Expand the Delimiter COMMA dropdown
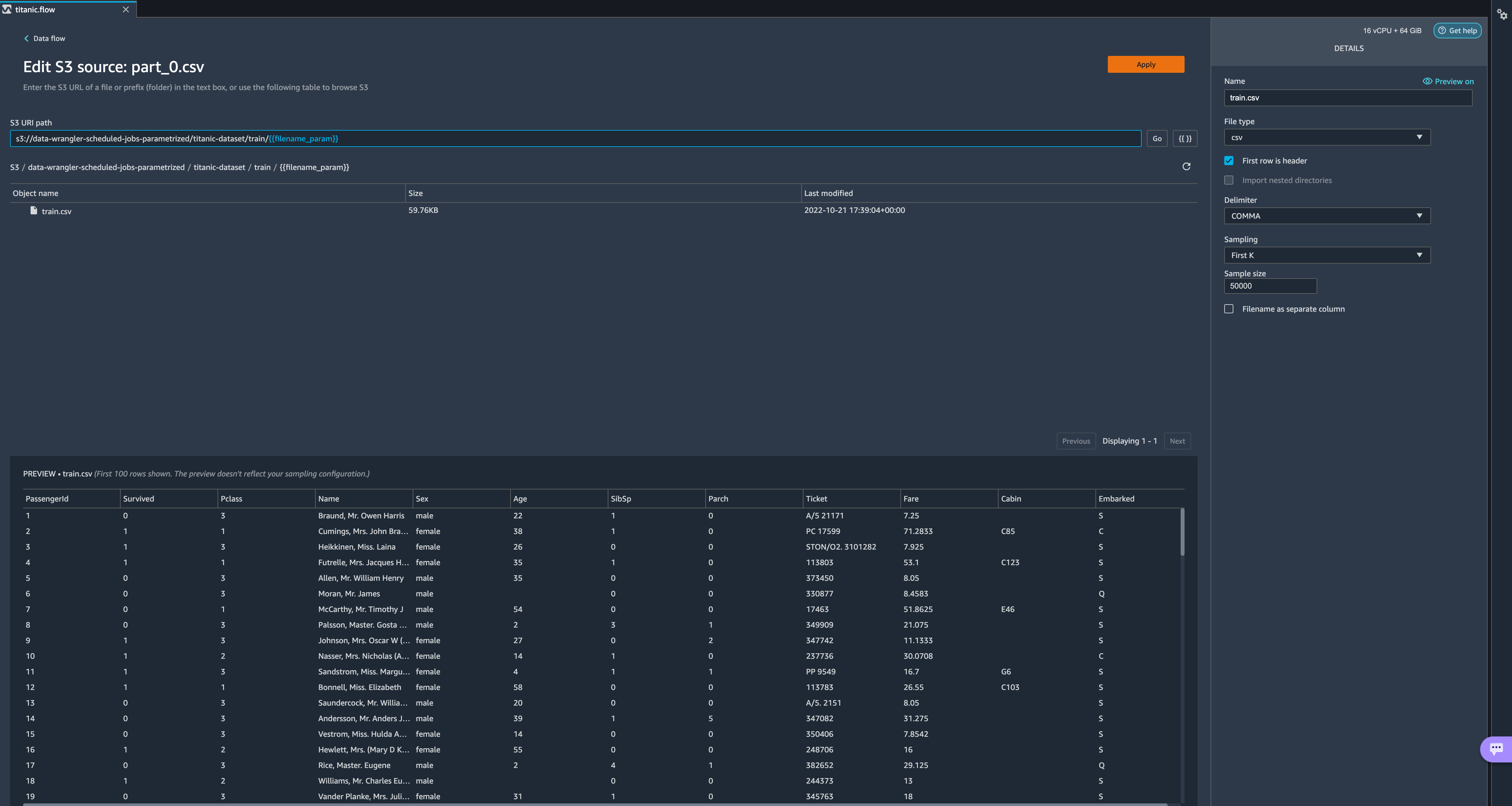The height and width of the screenshot is (806, 1512). [1327, 216]
